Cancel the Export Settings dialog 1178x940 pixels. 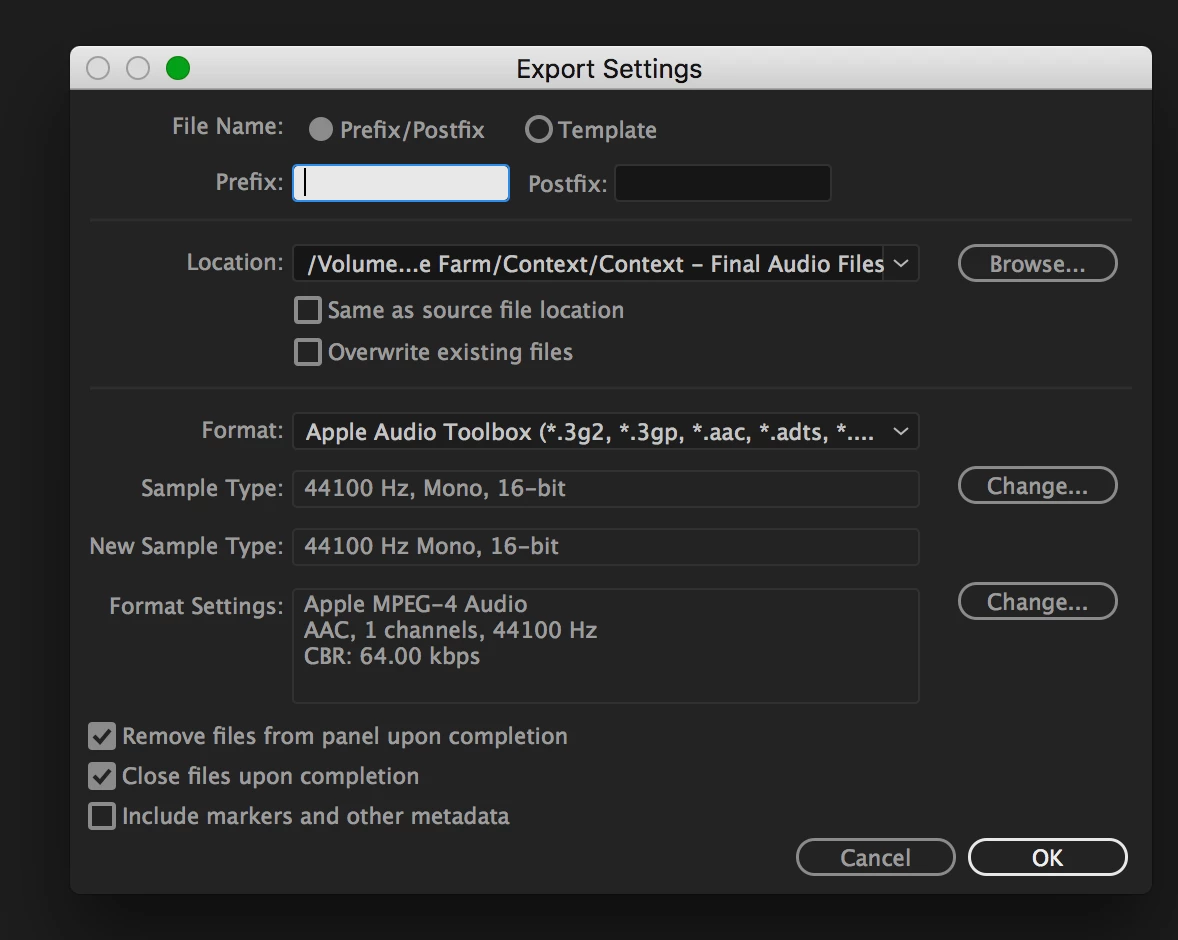[875, 858]
